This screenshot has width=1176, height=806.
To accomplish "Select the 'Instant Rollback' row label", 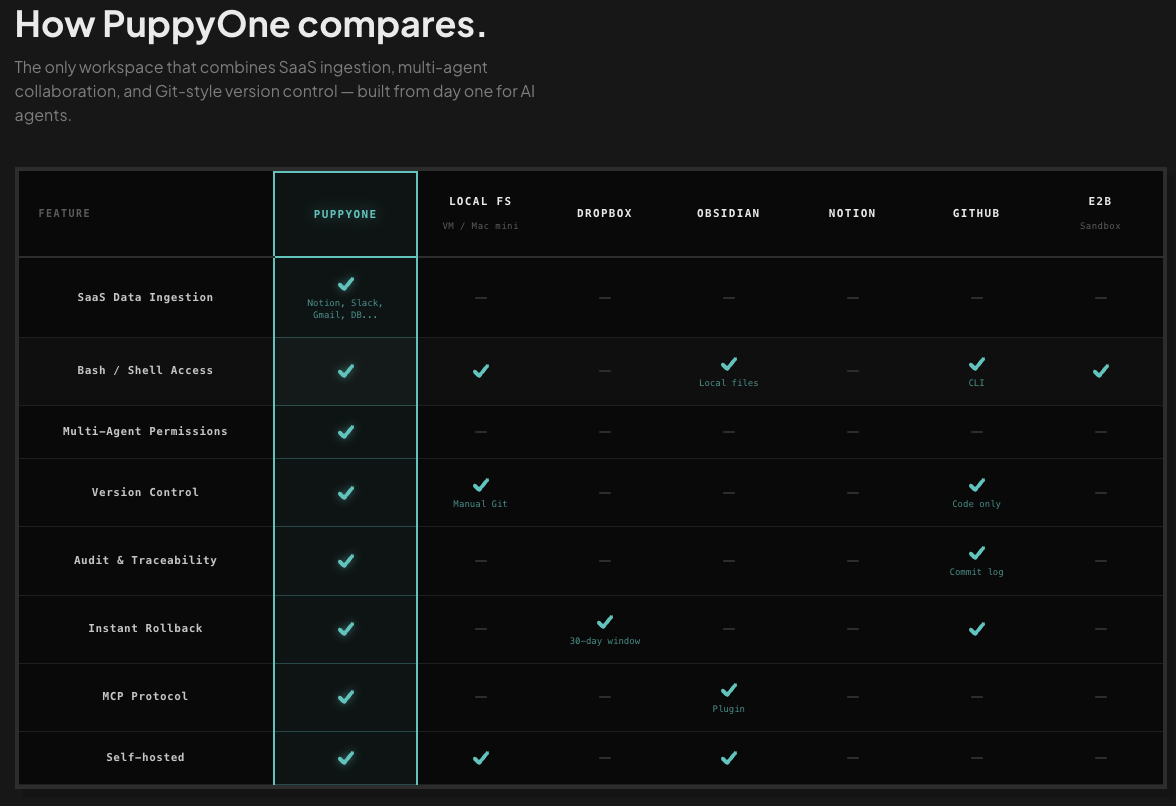I will tap(146, 628).
